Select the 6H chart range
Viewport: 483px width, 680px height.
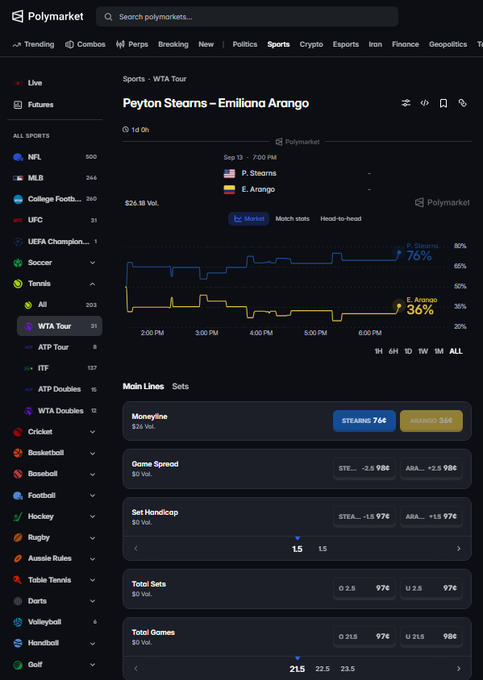coord(393,351)
